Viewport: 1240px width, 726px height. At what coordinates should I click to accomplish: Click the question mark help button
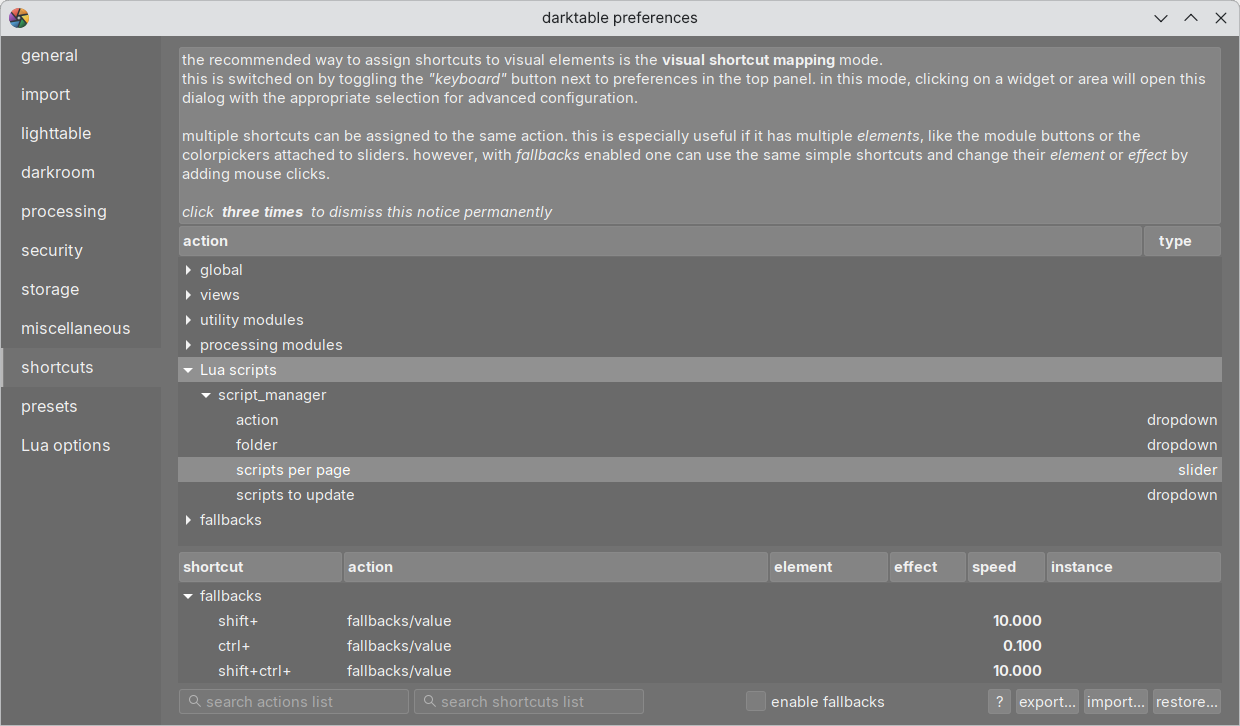coord(999,702)
